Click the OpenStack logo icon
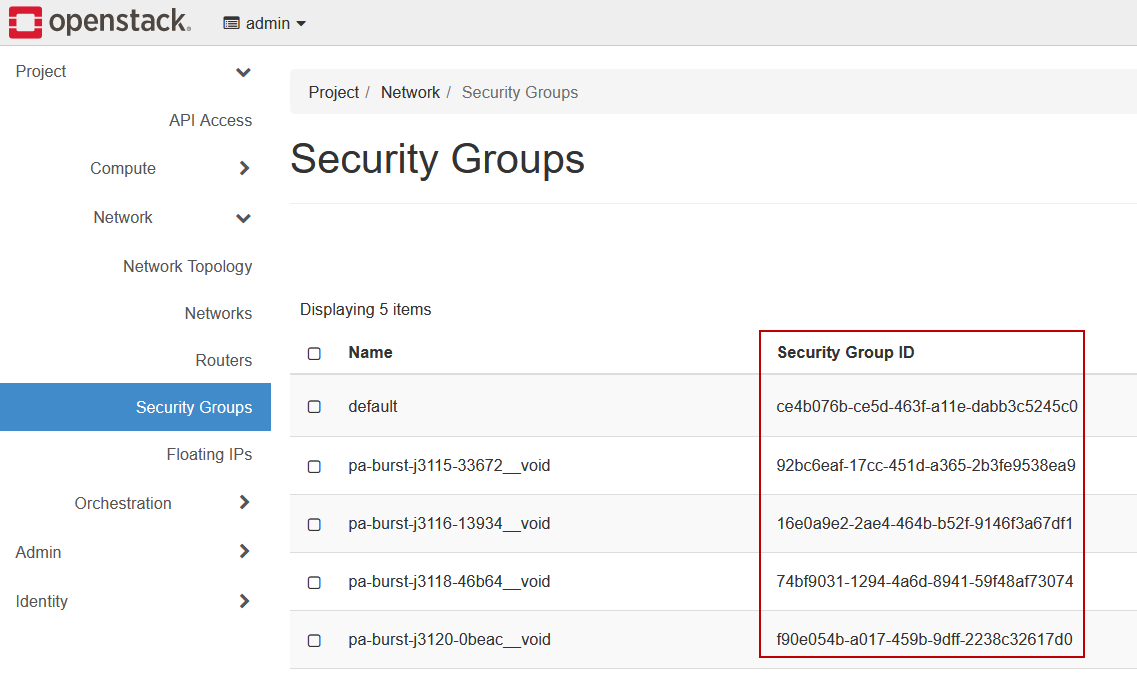1137x675 pixels. click(x=25, y=22)
